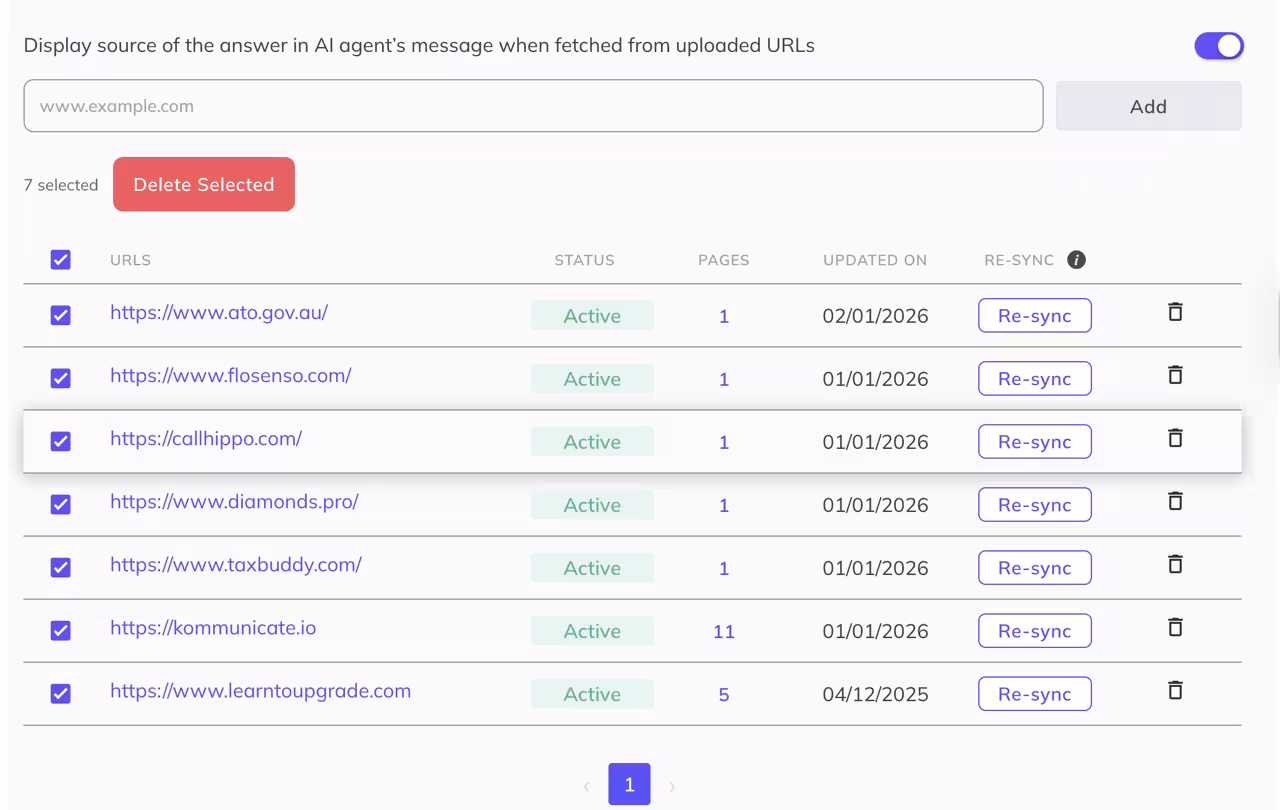Remove callhippo.com via its trash icon
Screen dimensions: 1280x810
pos(1174,438)
